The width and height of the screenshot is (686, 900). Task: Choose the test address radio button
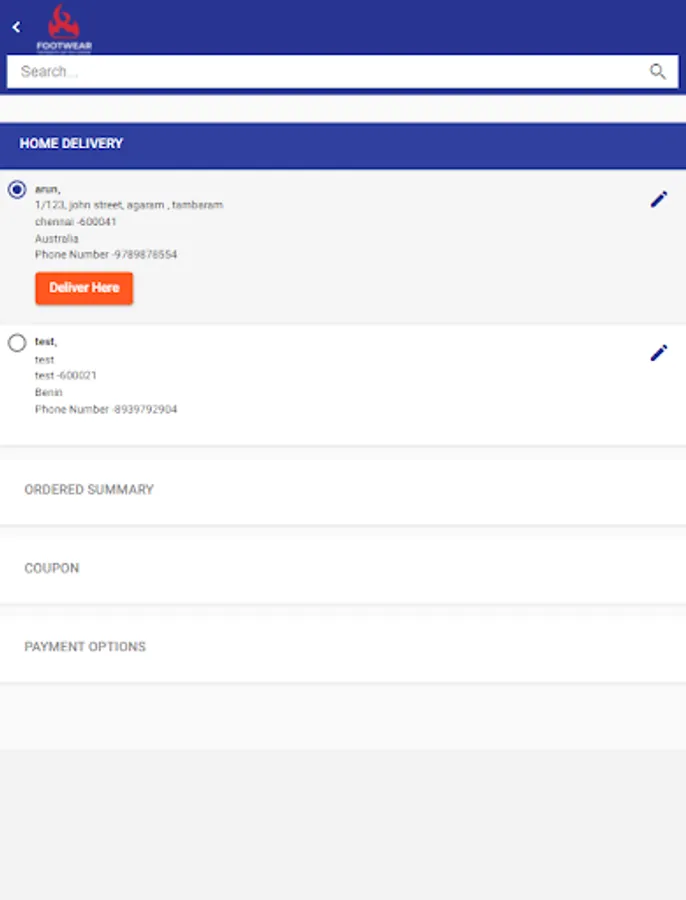[x=17, y=343]
